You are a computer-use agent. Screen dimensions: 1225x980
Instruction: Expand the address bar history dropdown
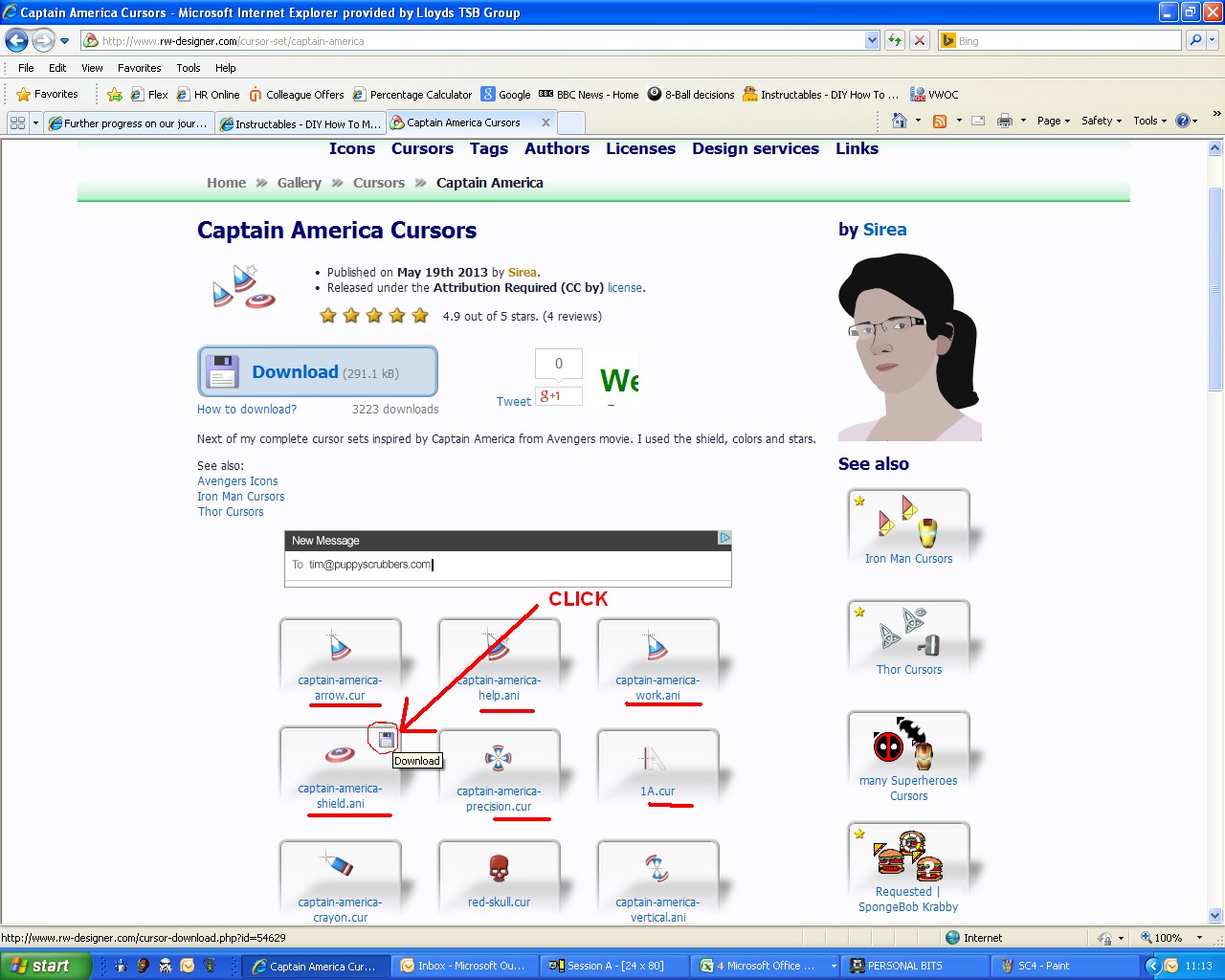tap(872, 41)
